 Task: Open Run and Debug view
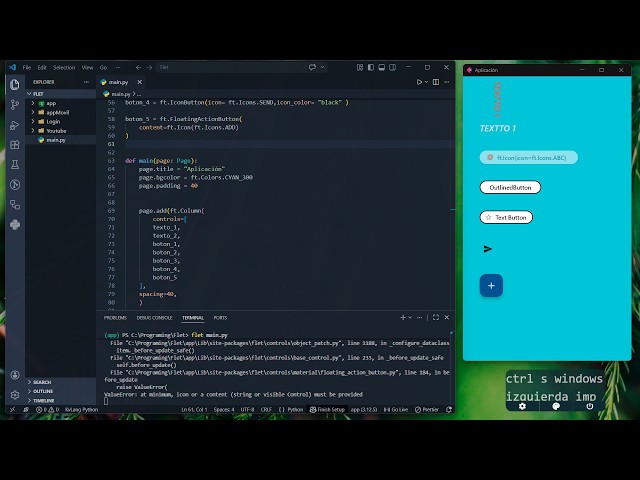[15, 125]
